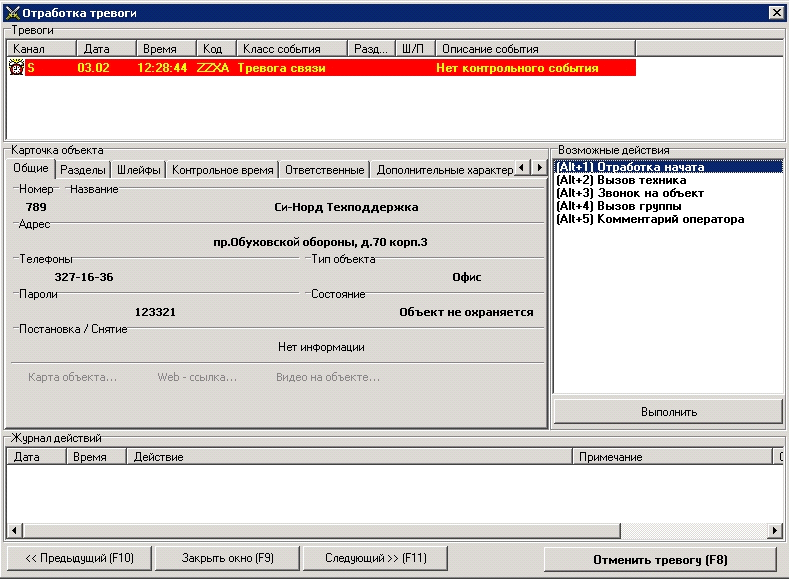Select action Звонок на объект
The width and height of the screenshot is (789, 579).
pos(668,193)
